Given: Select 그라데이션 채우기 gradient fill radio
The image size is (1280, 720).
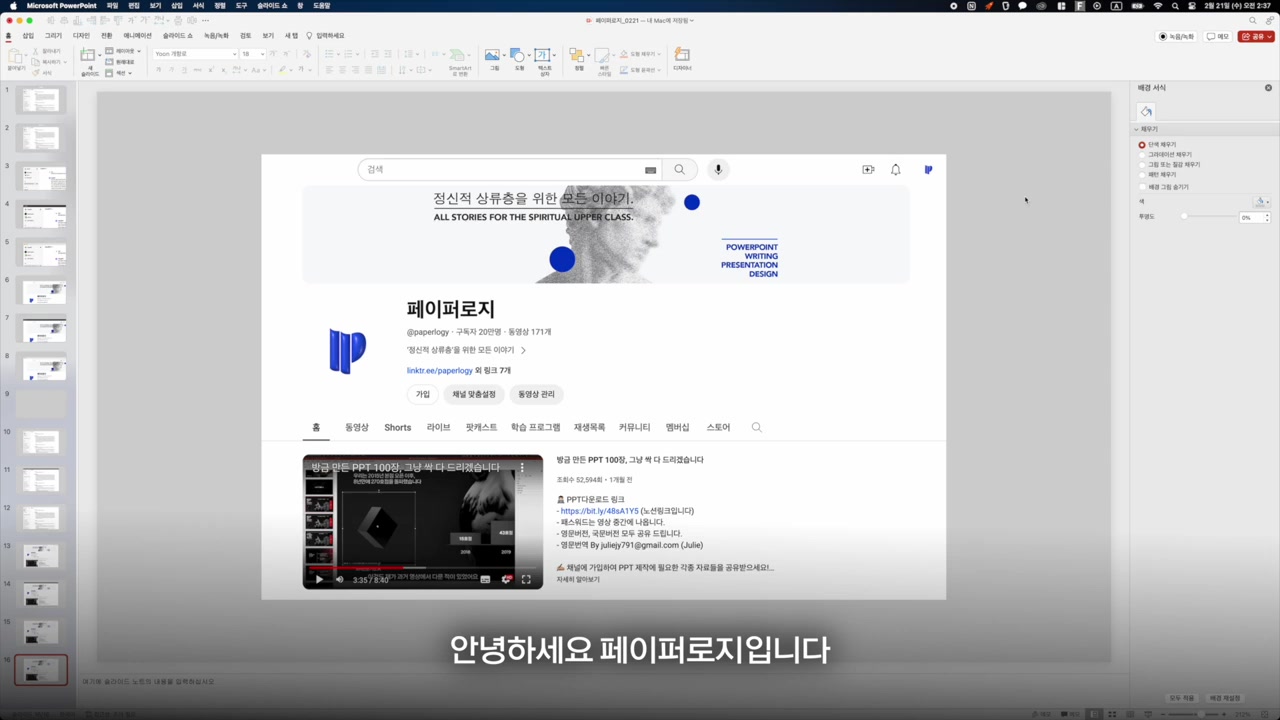Looking at the screenshot, I should coord(1142,155).
